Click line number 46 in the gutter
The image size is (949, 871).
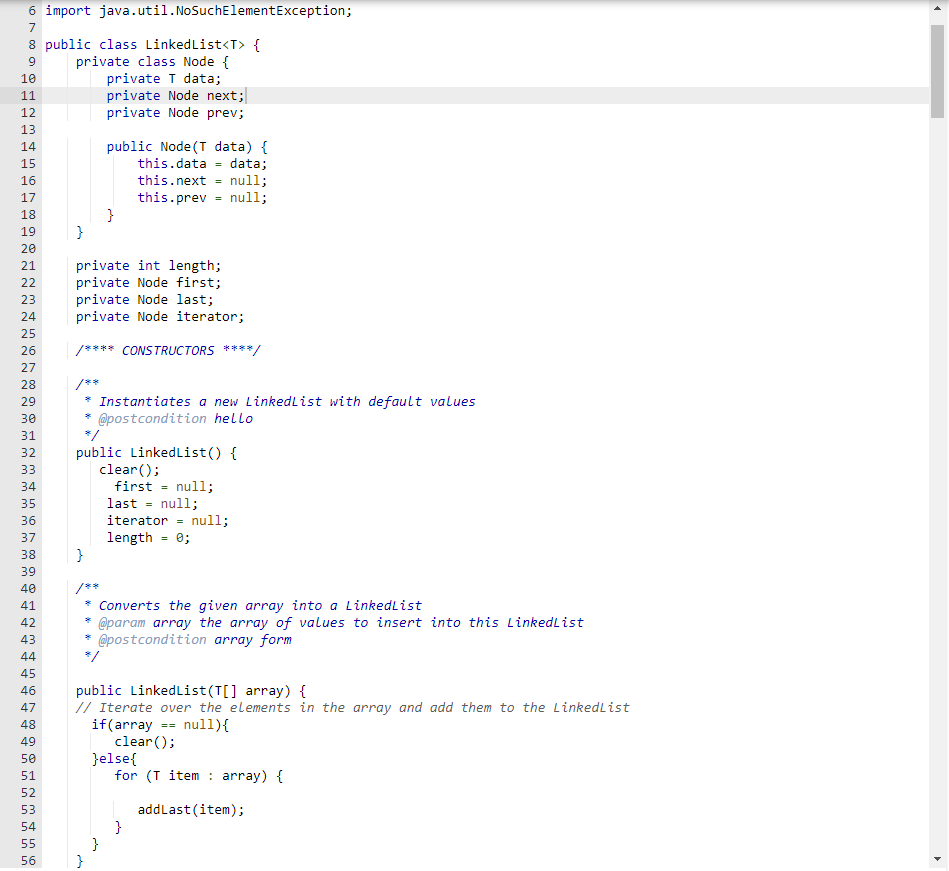[x=28, y=690]
